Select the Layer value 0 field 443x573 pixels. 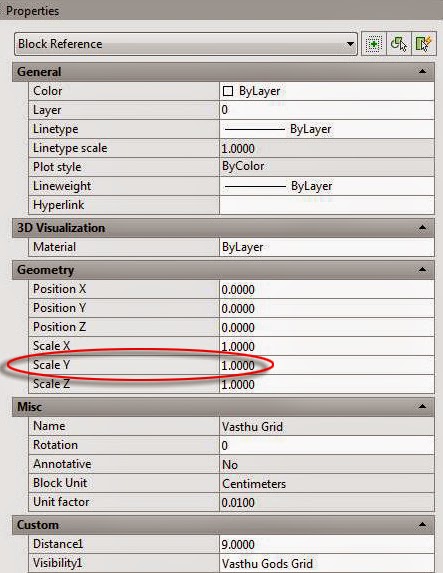pos(327,110)
